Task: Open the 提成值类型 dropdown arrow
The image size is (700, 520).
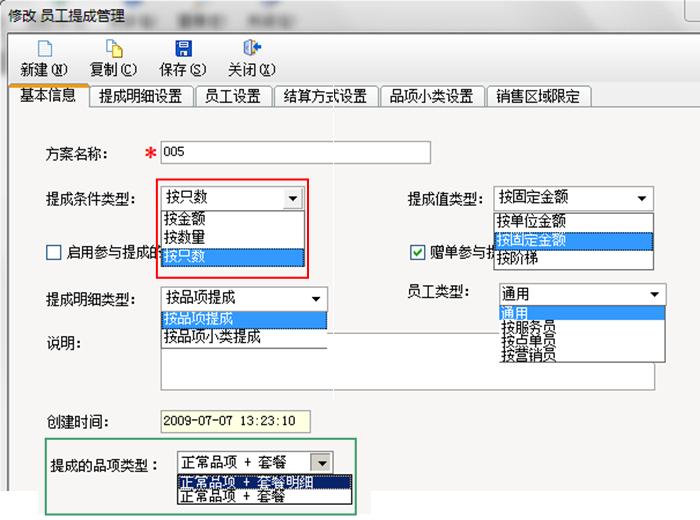Action: click(x=641, y=199)
